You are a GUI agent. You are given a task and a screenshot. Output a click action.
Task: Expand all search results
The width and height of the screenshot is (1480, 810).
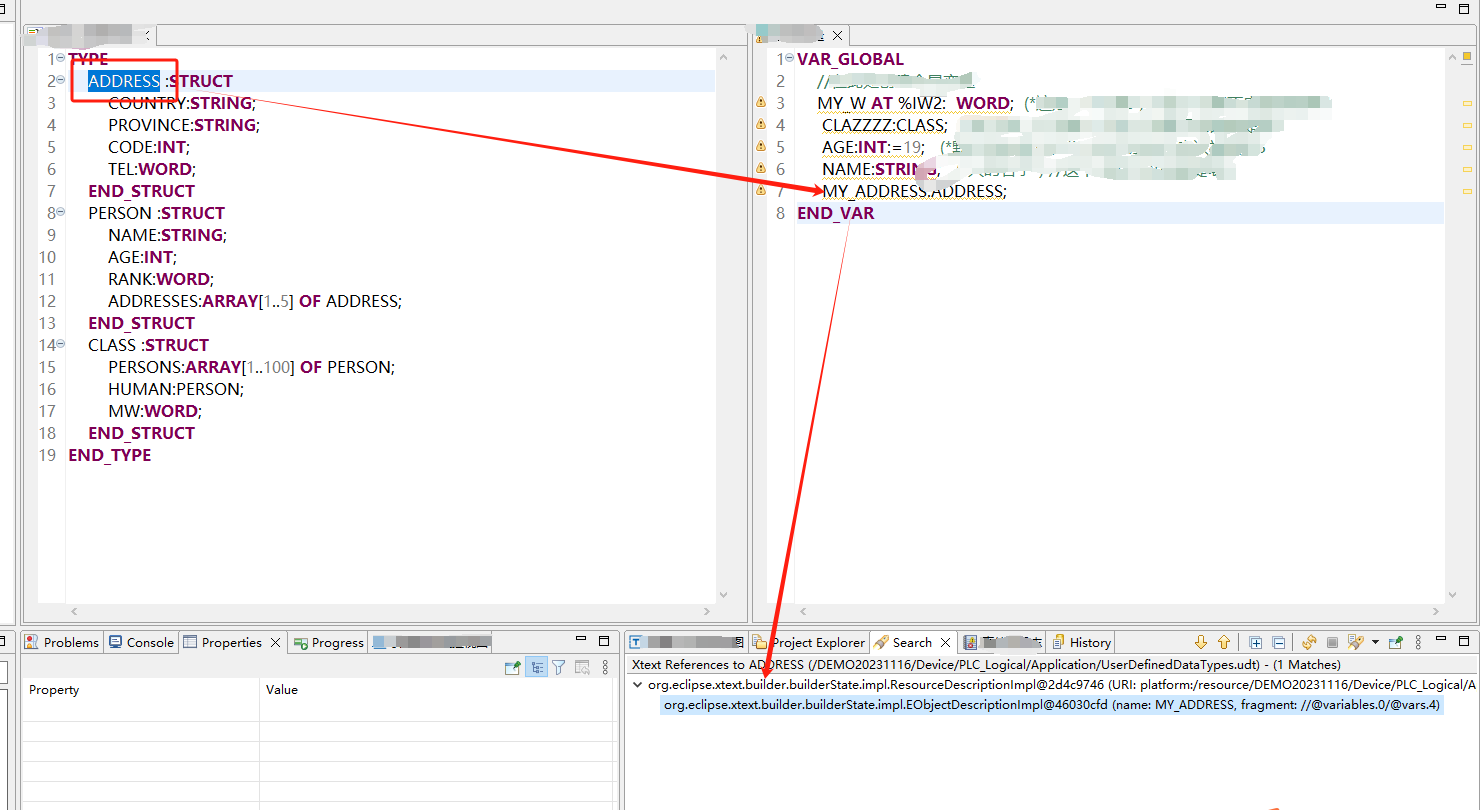1256,642
